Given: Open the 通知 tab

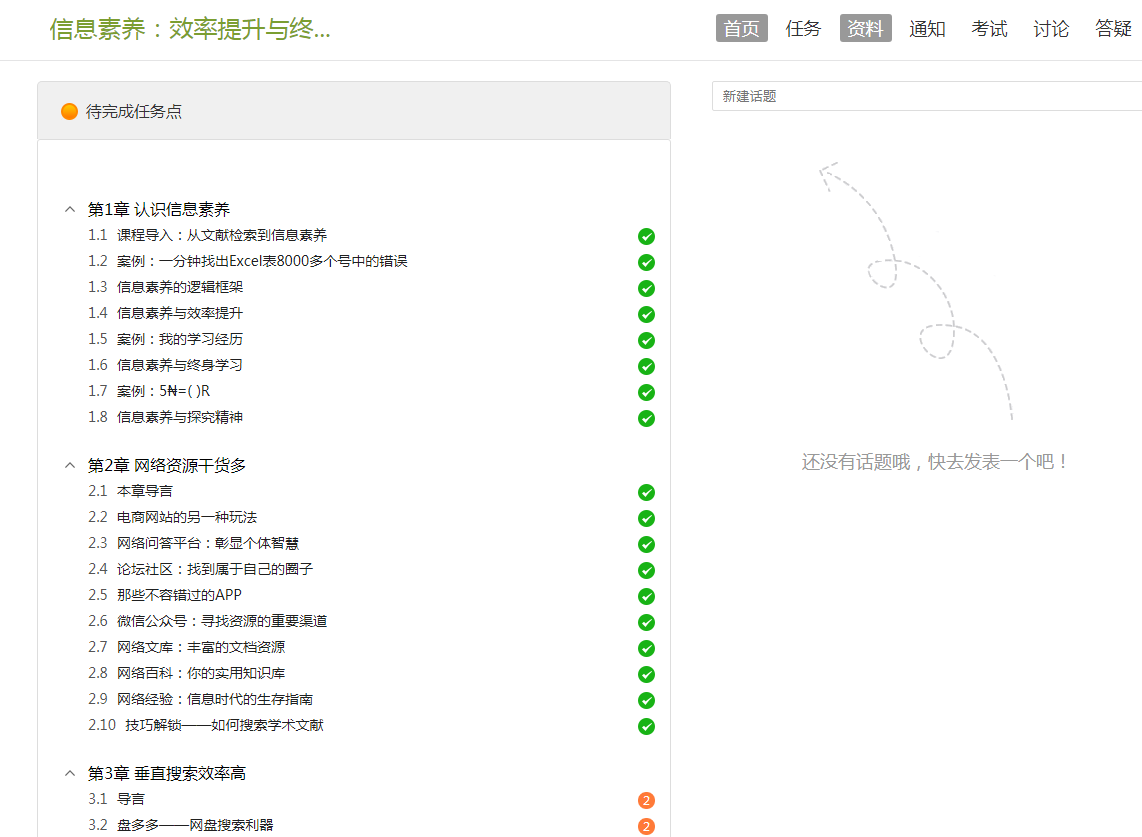Looking at the screenshot, I should [x=927, y=29].
